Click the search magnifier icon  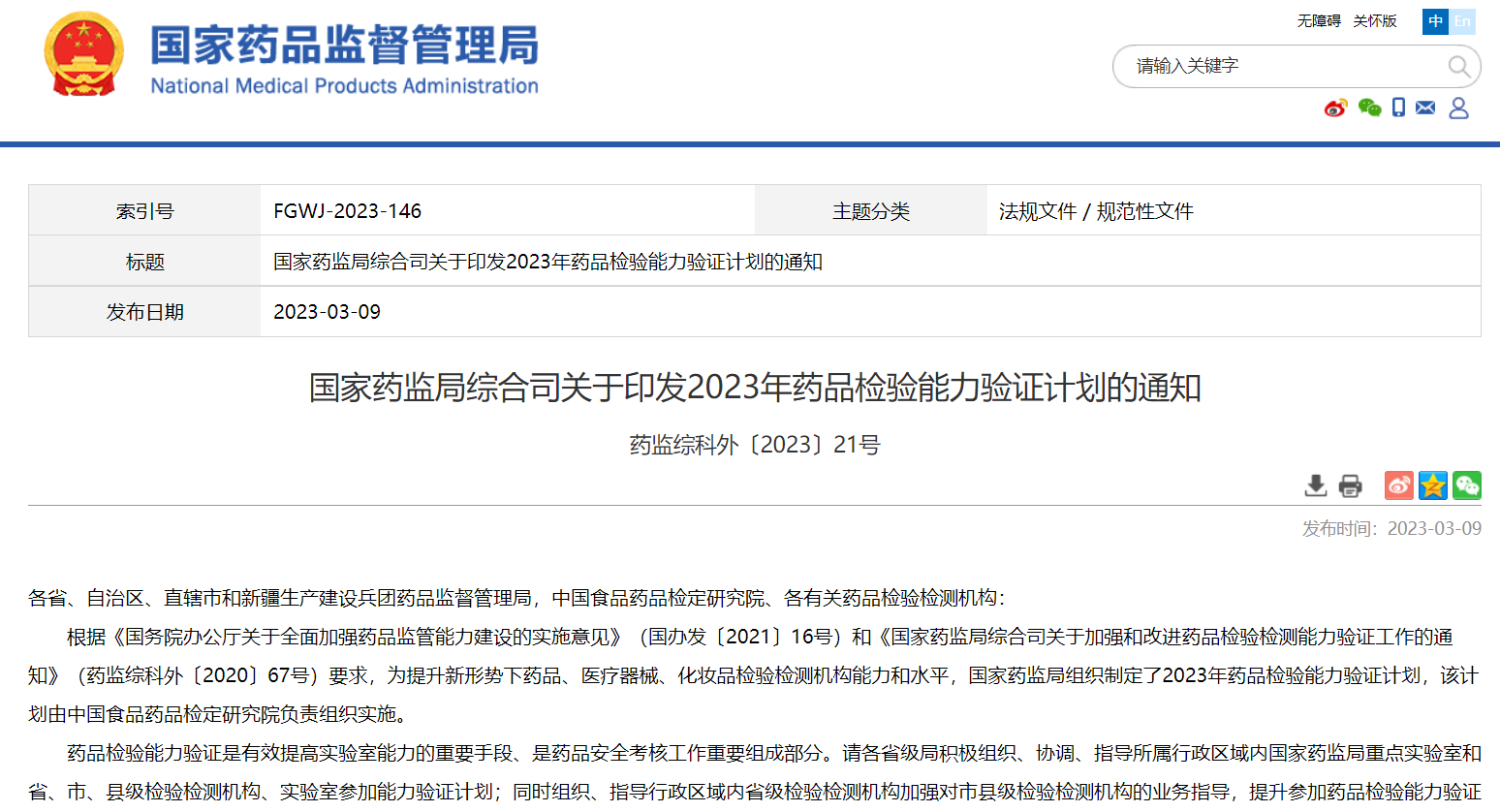pyautogui.click(x=1458, y=66)
